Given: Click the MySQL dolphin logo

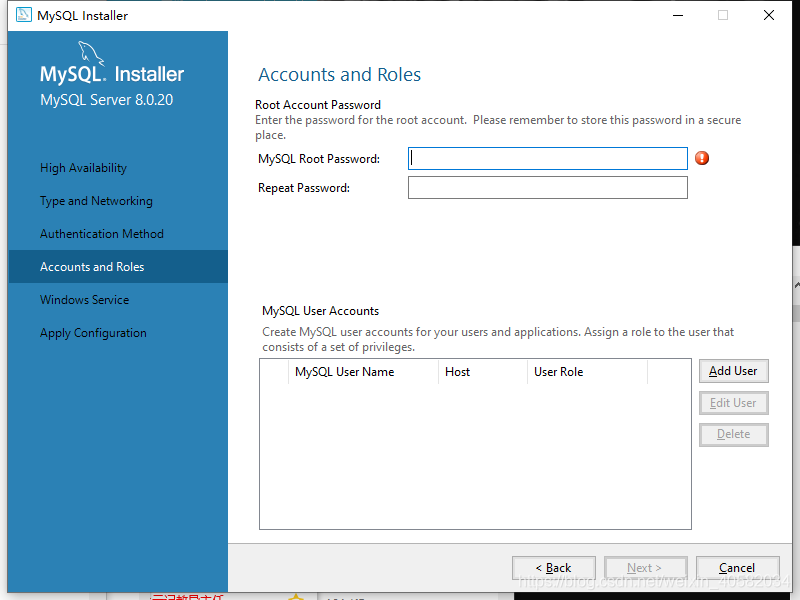Looking at the screenshot, I should [x=91, y=53].
